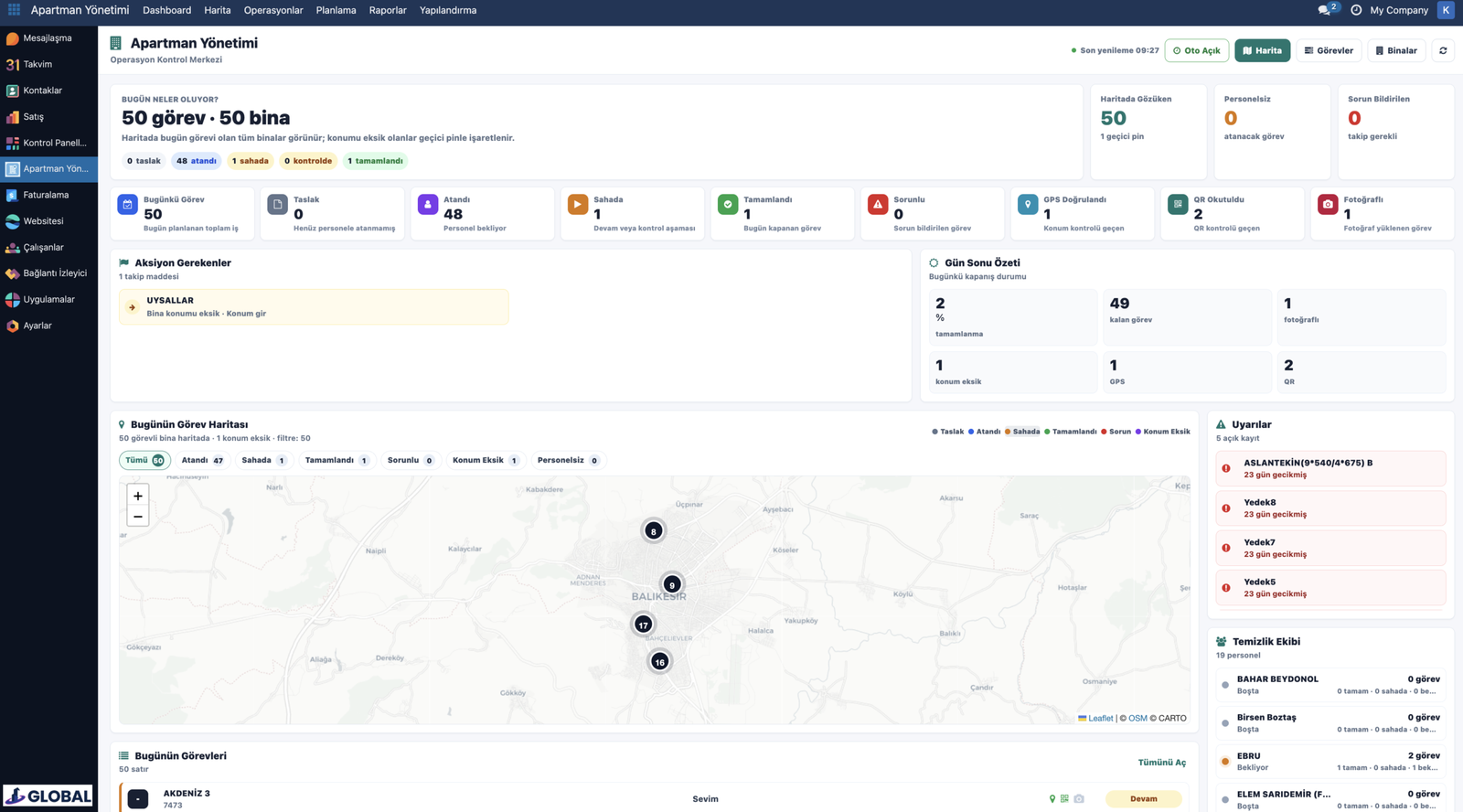The width and height of the screenshot is (1463, 812).
Task: Click the Devam button on AKDENİZ 3
Action: coord(1144,799)
